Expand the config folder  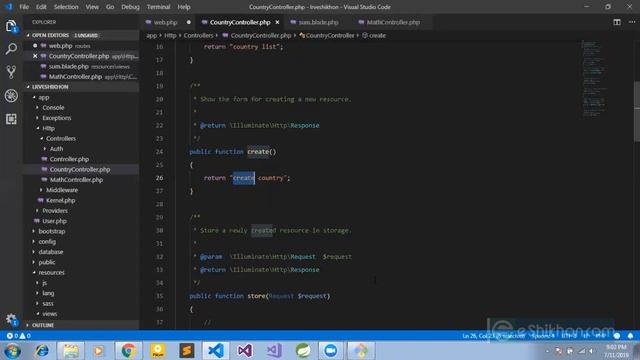pos(47,242)
